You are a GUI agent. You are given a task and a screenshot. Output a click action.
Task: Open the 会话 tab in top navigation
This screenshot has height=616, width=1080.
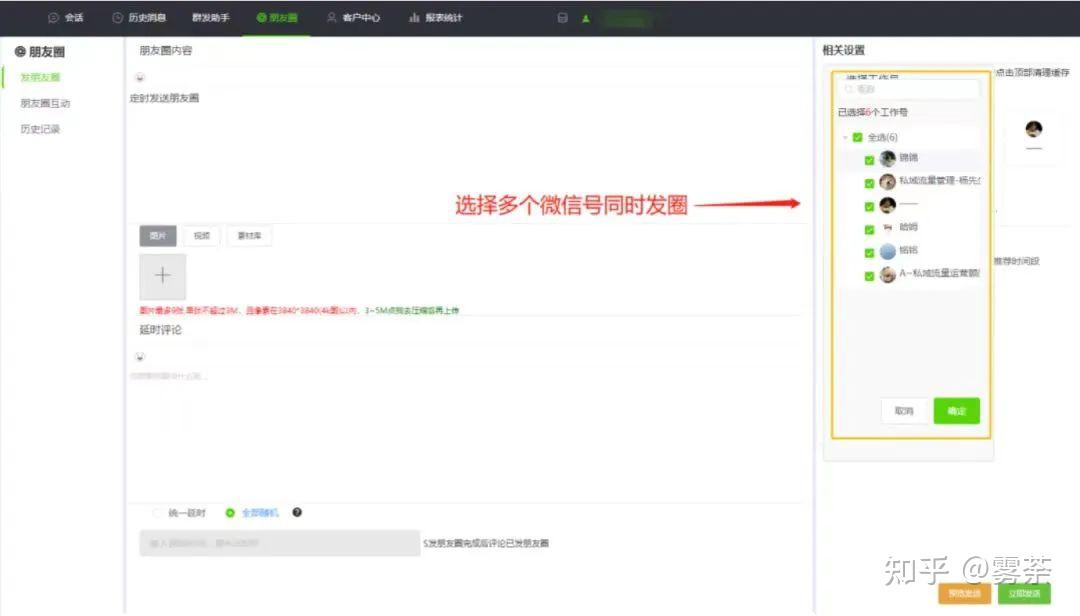pos(66,18)
